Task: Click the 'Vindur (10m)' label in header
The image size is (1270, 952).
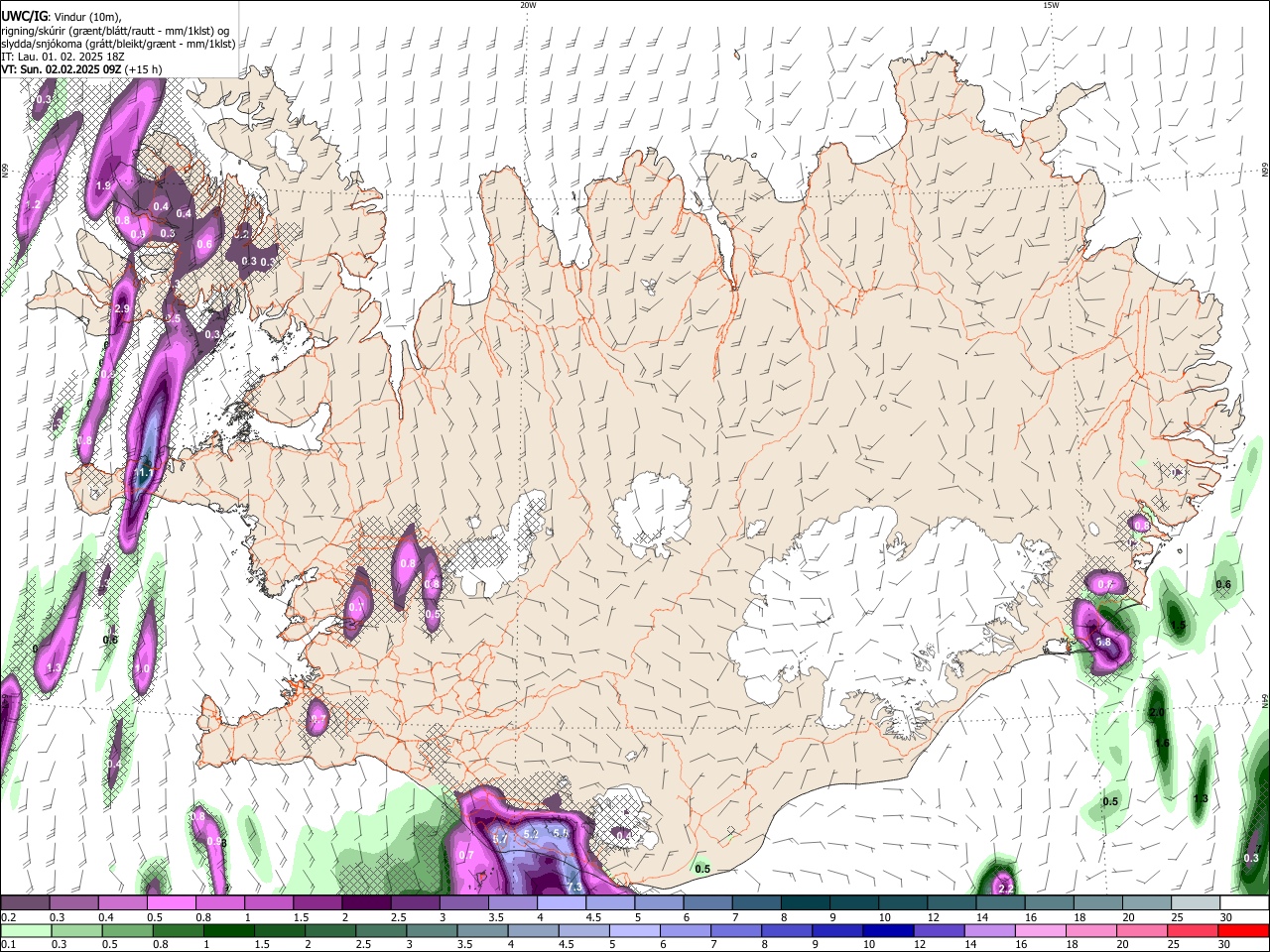Action: (86, 16)
